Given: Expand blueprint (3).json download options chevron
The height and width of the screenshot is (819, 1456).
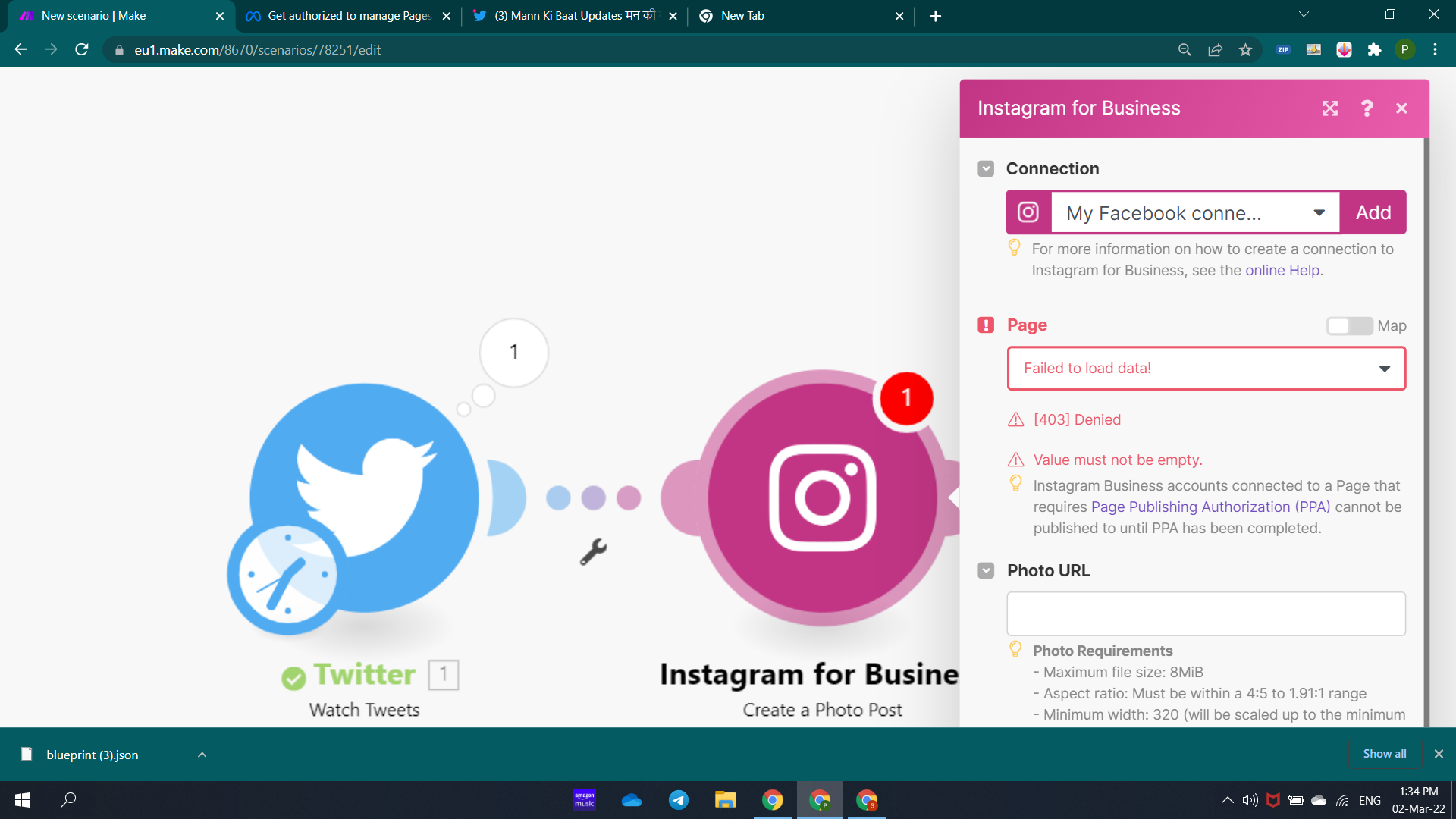Looking at the screenshot, I should click(202, 755).
